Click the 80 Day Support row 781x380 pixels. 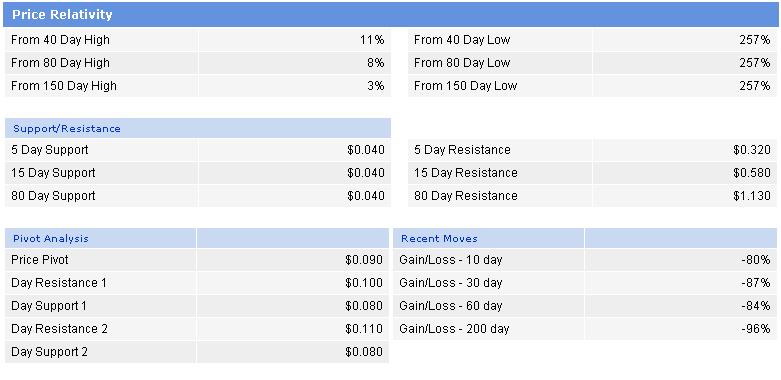[198, 196]
